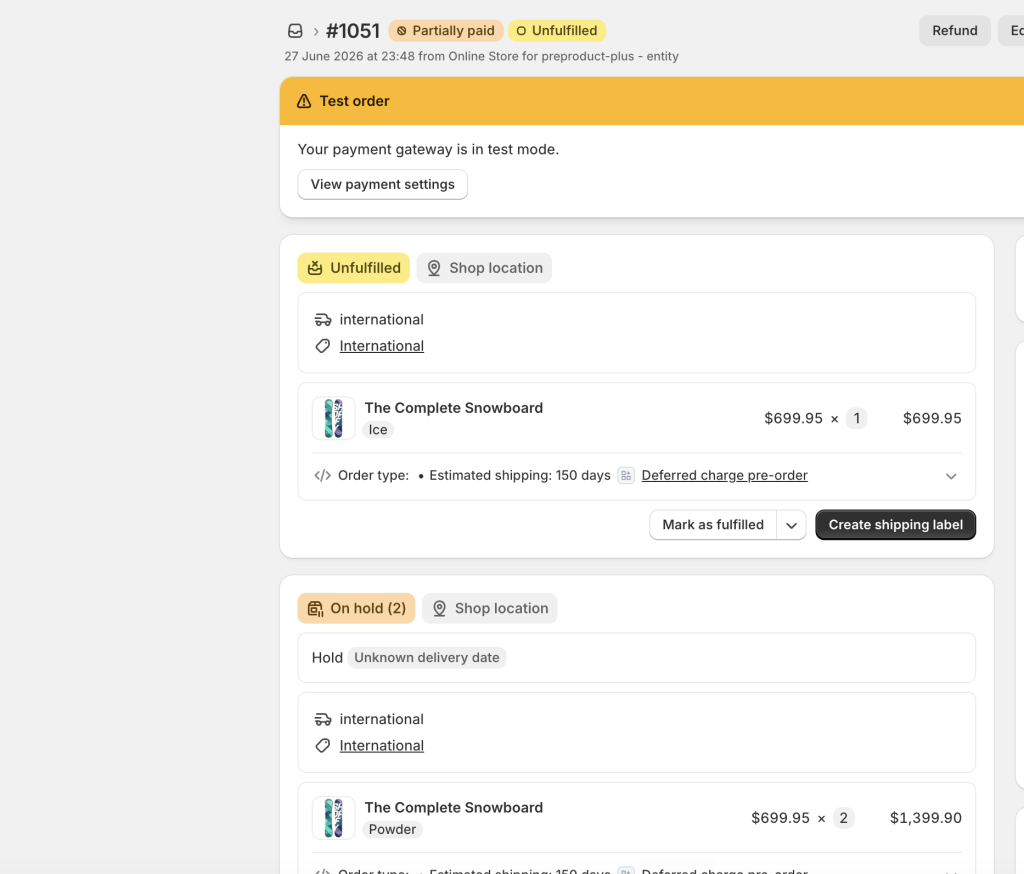This screenshot has width=1024, height=874.
Task: Open the Refund action
Action: pyautogui.click(x=954, y=31)
